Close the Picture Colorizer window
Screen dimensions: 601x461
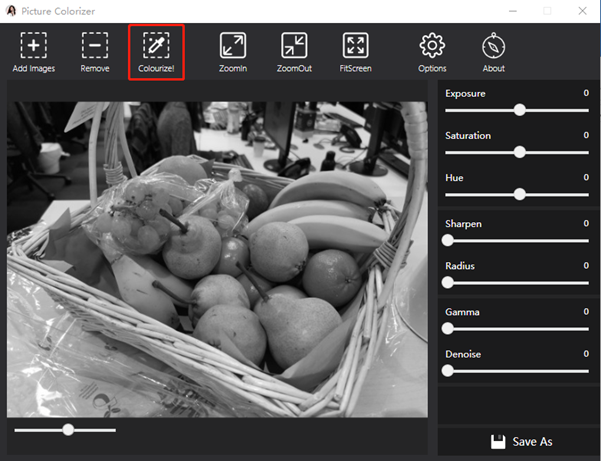[582, 11]
